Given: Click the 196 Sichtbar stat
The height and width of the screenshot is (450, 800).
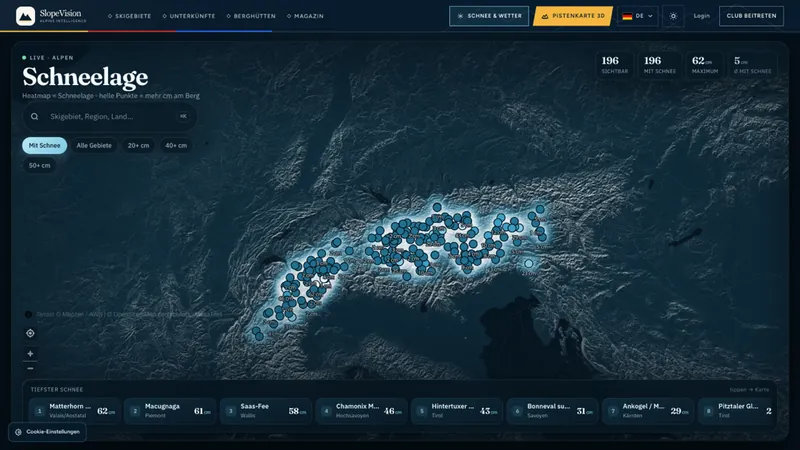Looking at the screenshot, I should coord(615,65).
